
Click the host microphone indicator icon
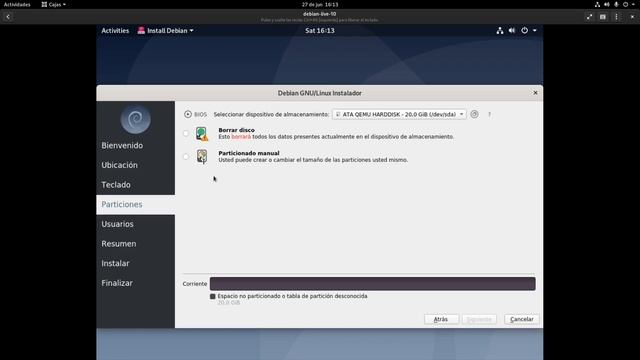[616, 4]
